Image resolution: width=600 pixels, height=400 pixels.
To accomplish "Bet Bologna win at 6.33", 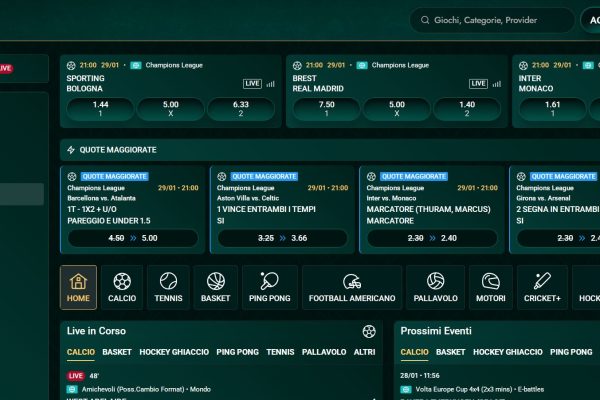I will [241, 109].
